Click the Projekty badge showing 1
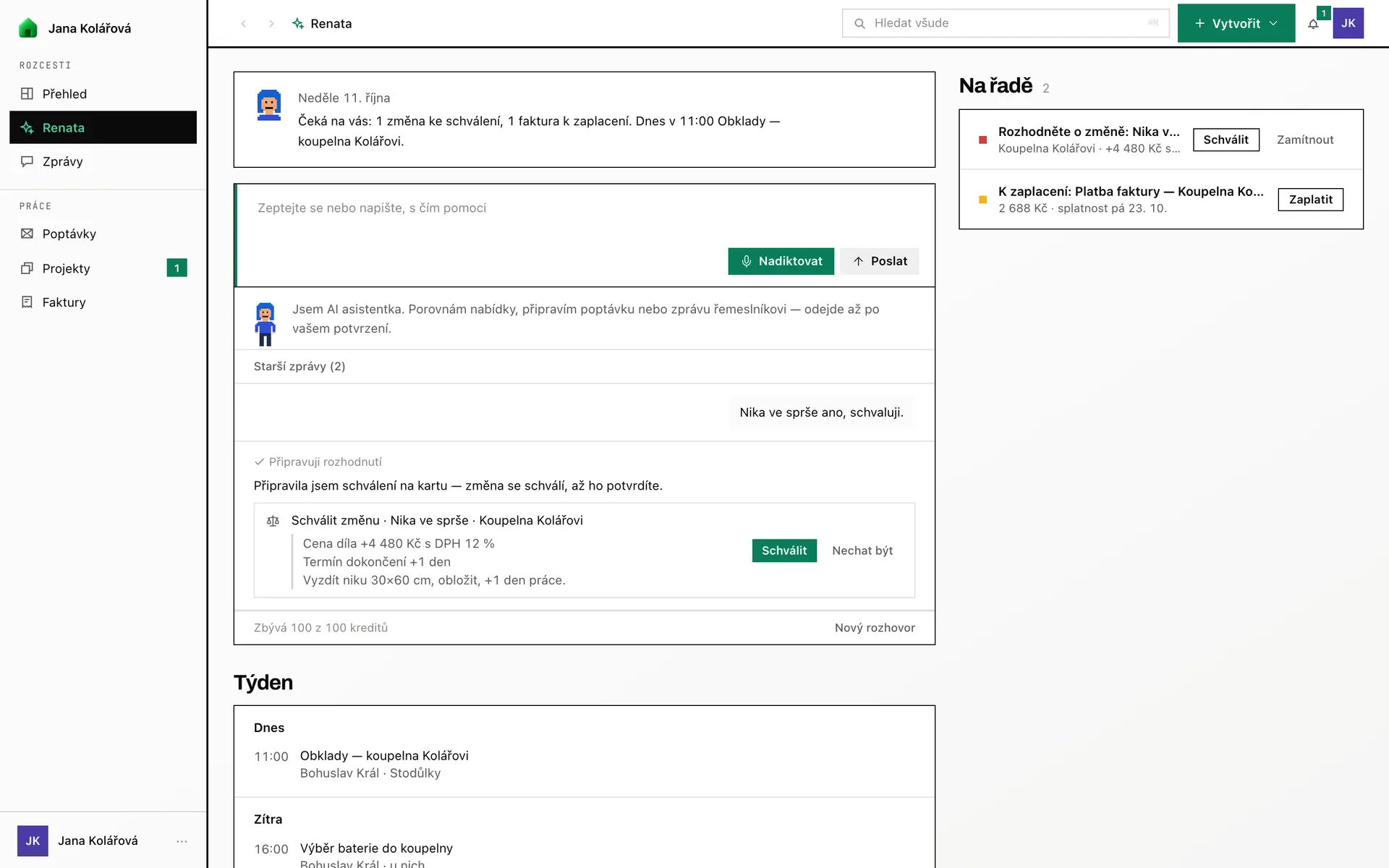Screen dimensions: 1389x868 point(177,268)
